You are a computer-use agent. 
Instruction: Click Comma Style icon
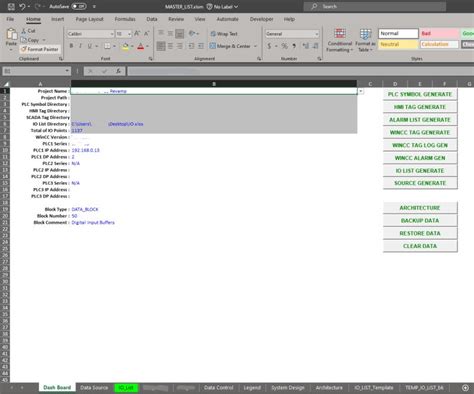294,46
